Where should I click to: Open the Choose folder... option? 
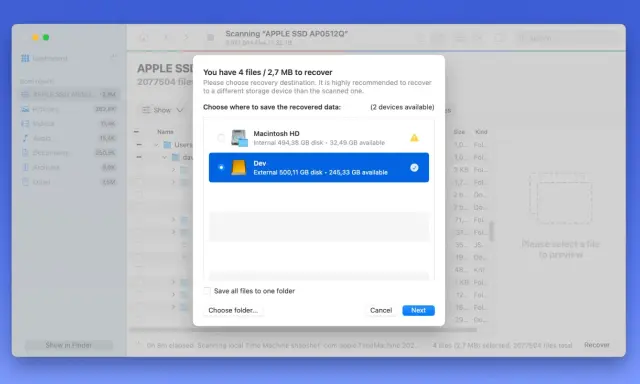pyautogui.click(x=233, y=310)
